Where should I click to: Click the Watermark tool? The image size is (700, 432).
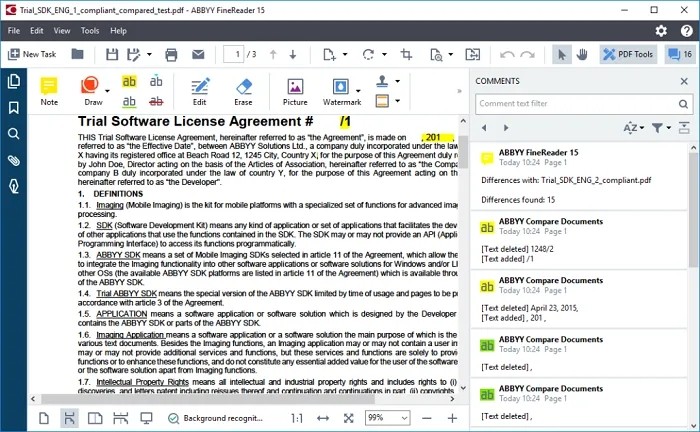coord(342,91)
